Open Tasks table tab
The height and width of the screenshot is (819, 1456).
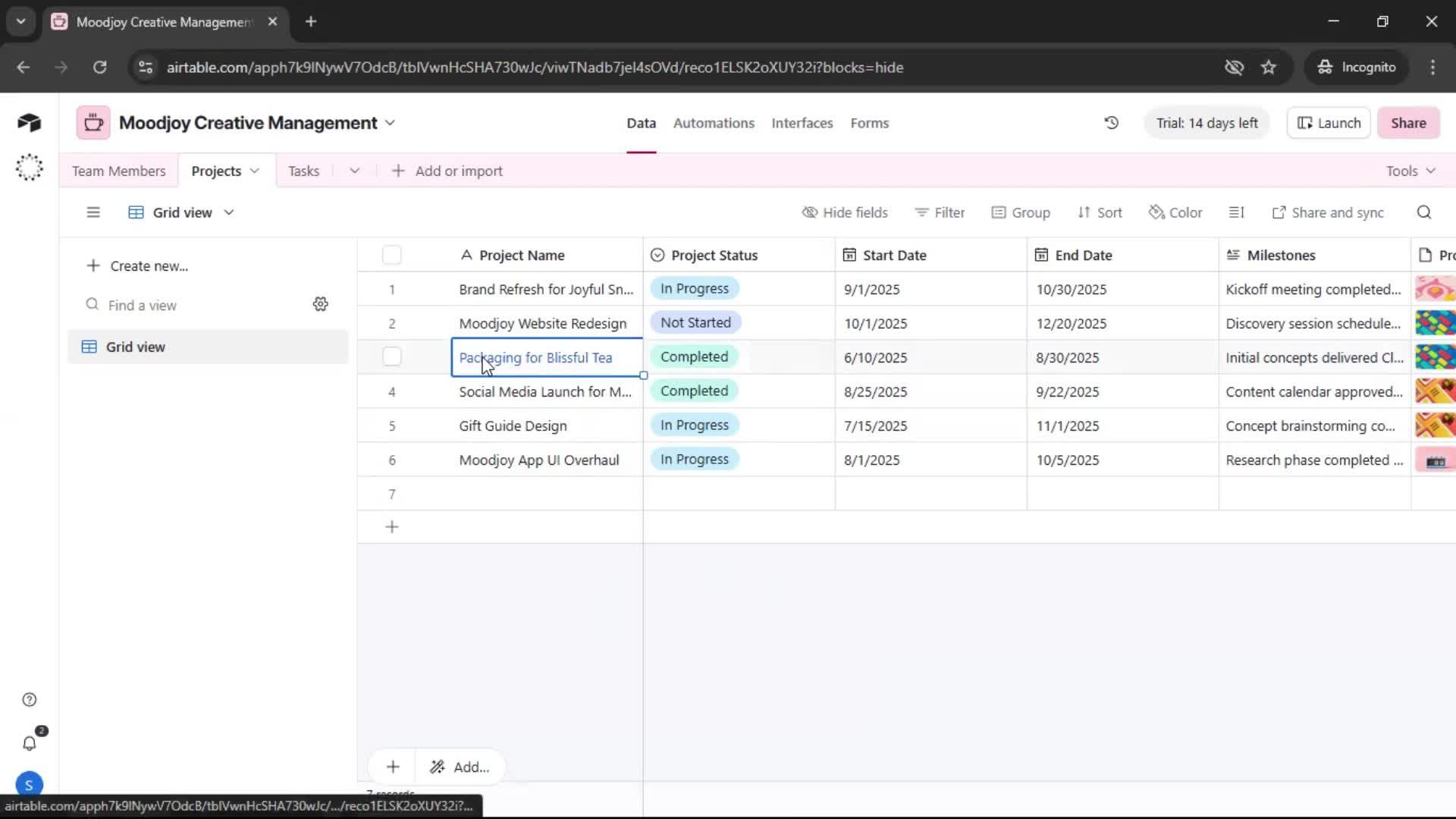point(303,171)
